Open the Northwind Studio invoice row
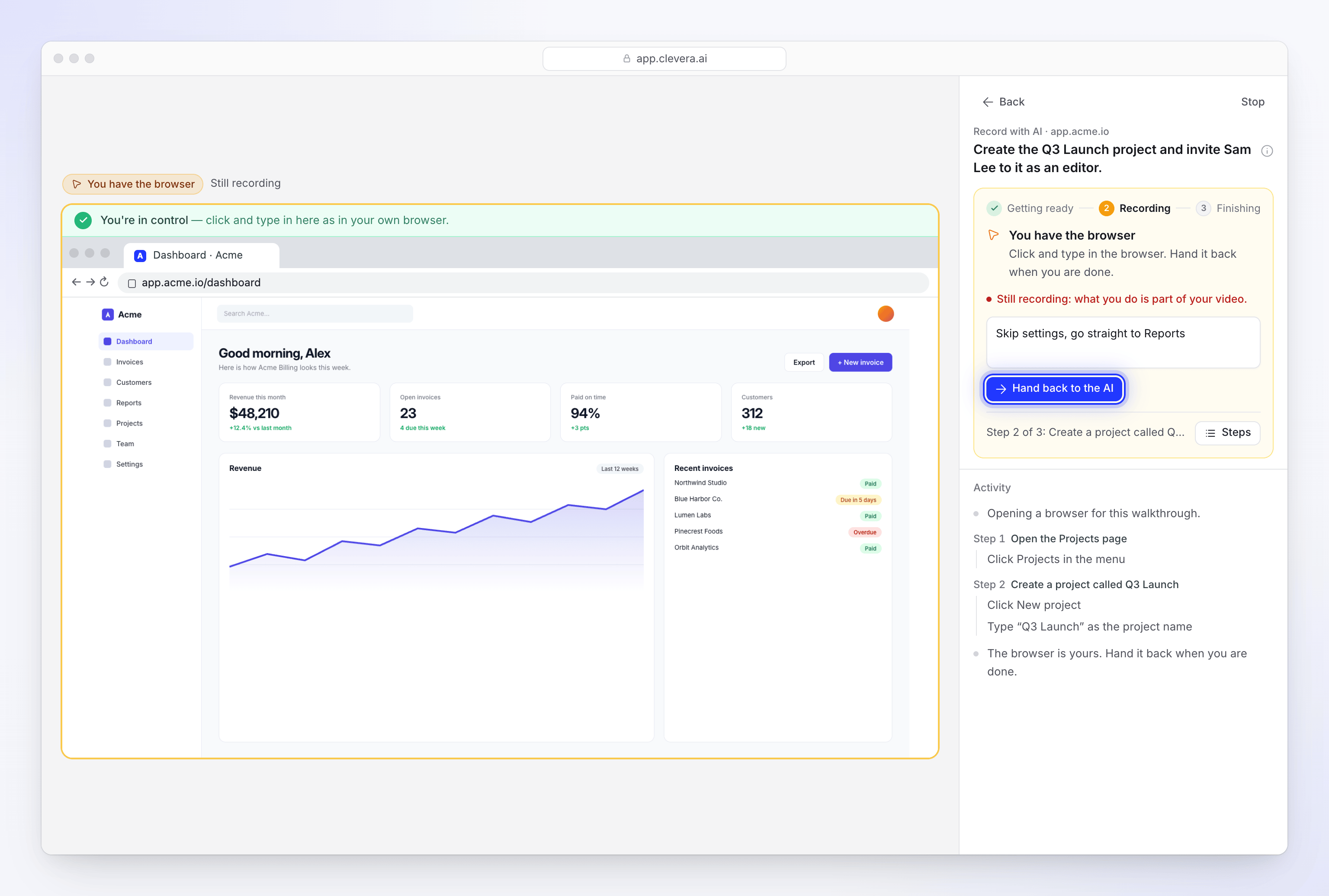Viewport: 1329px width, 896px height. pos(777,483)
